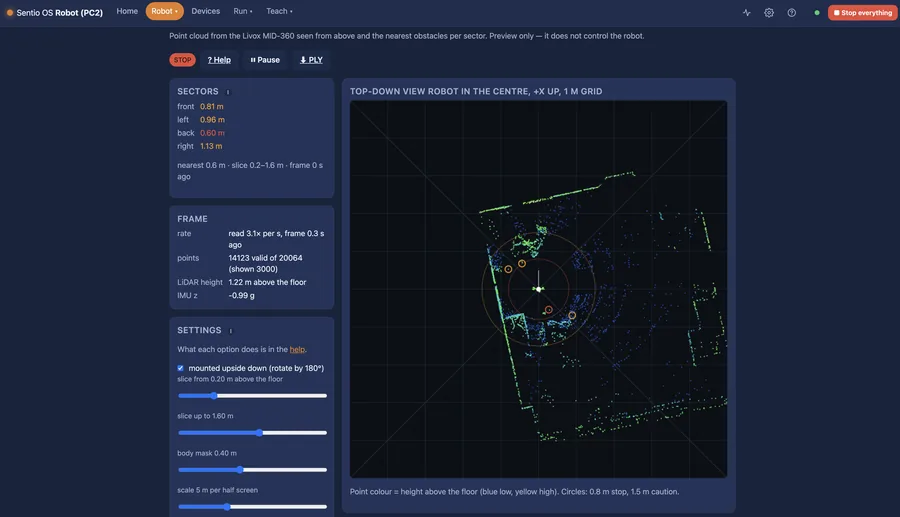900x517 pixels.
Task: Open the settings gear icon
Action: point(769,13)
